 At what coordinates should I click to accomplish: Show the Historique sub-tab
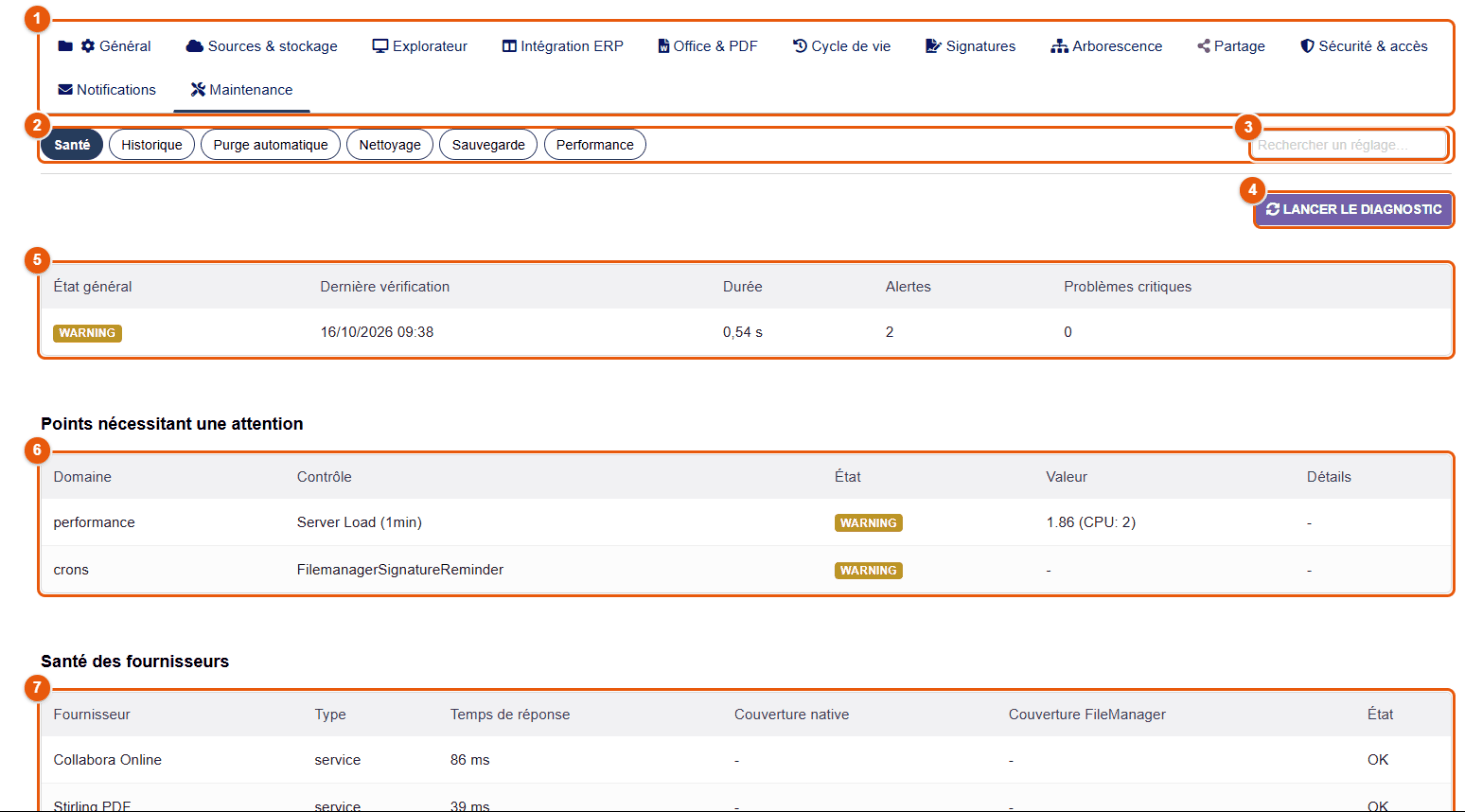coord(152,145)
